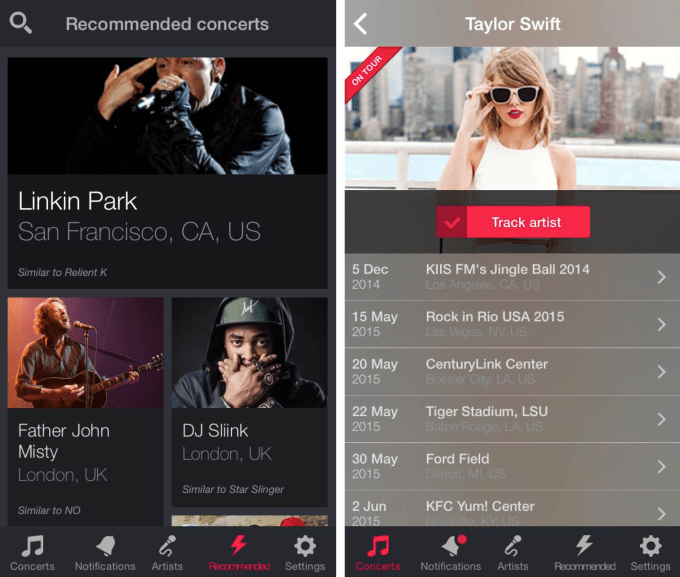
Task: Expand KIIS FM's Jingle Ball 2014 chevron
Action: tap(661, 277)
